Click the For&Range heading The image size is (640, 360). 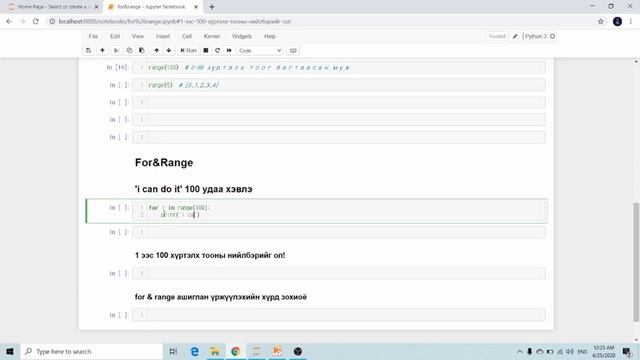point(164,162)
